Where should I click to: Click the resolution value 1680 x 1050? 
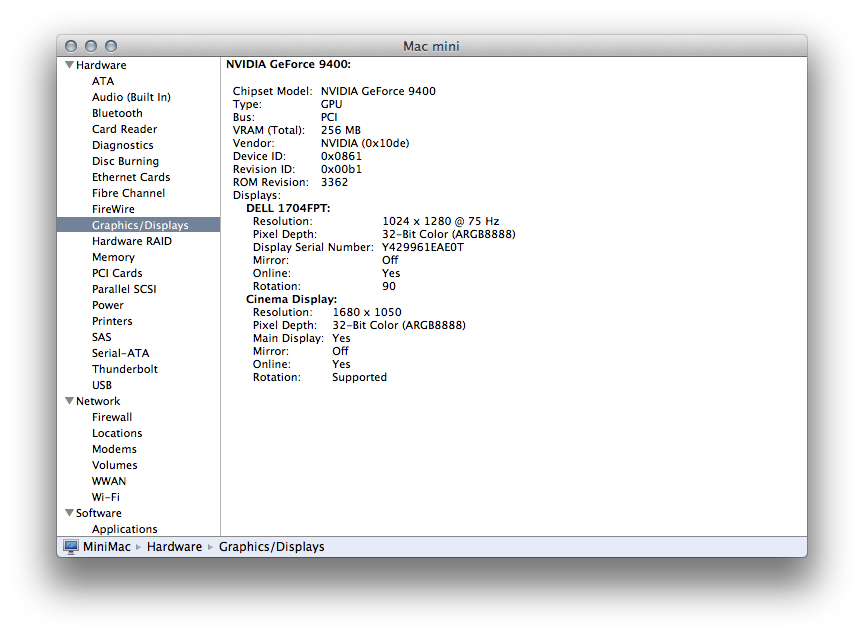click(367, 312)
